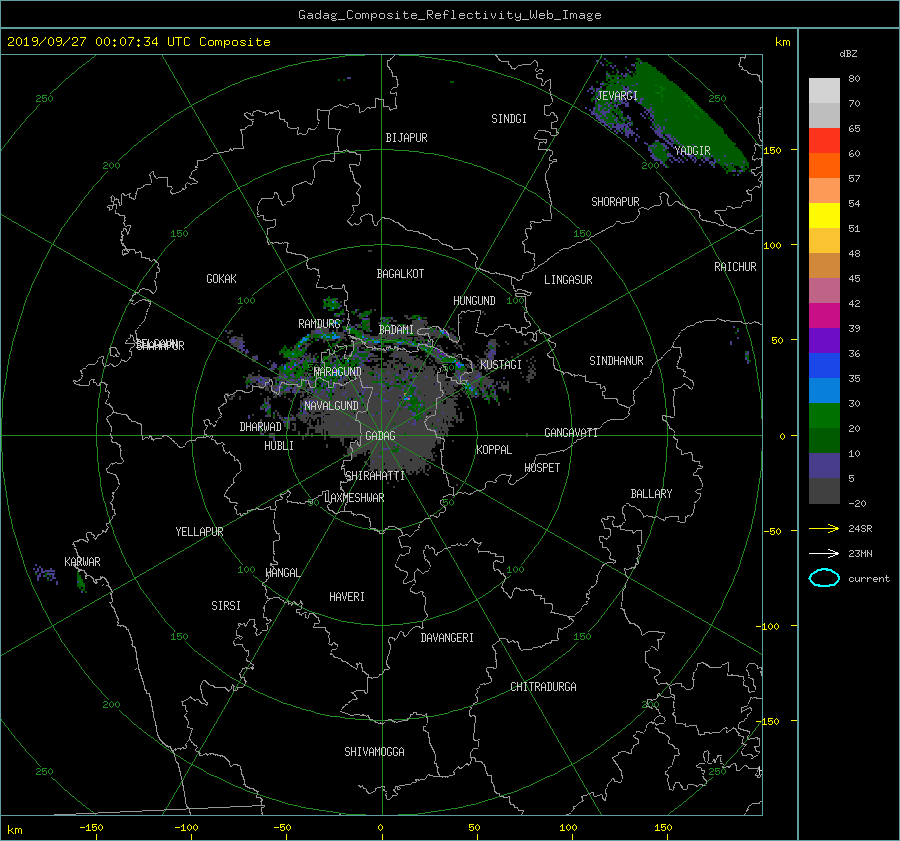The image size is (900, 841).
Task: Click the YELLAPUR city label
Action: 199,532
